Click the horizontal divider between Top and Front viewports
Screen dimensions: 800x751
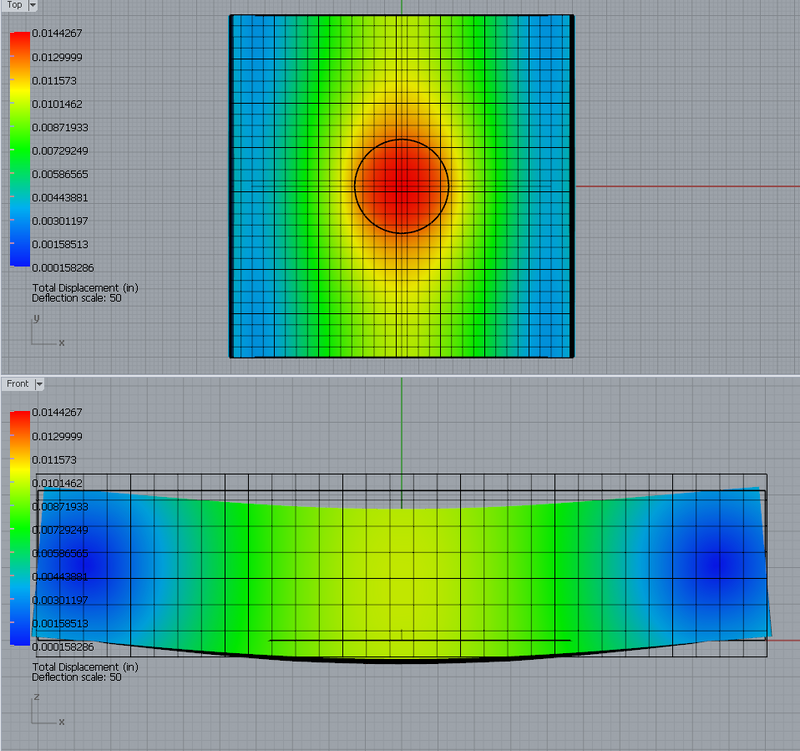[400, 375]
